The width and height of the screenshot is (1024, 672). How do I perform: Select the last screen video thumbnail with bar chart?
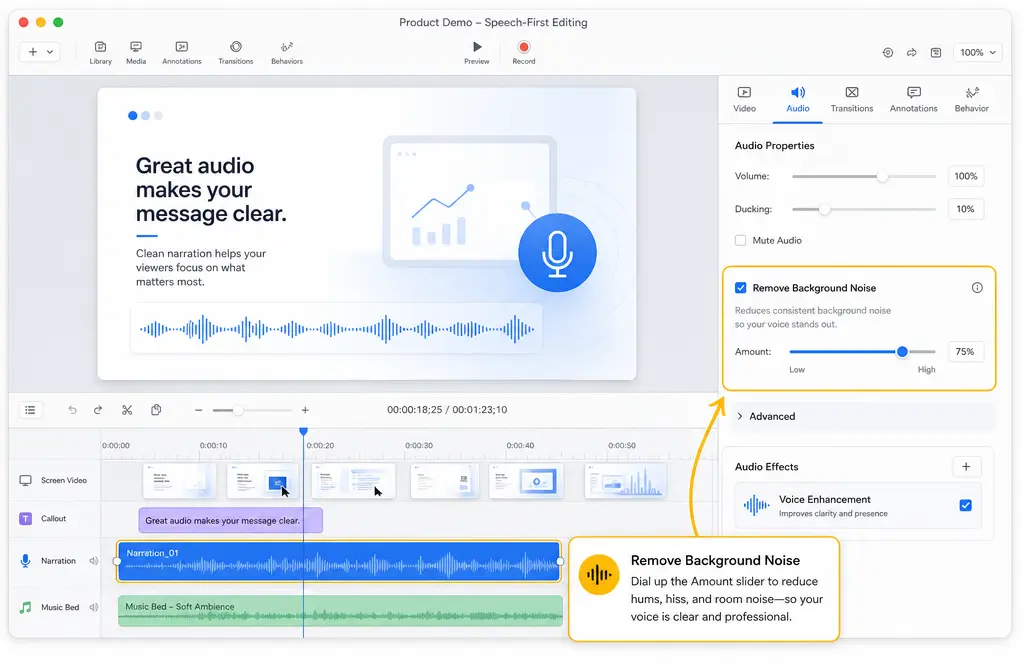click(626, 481)
